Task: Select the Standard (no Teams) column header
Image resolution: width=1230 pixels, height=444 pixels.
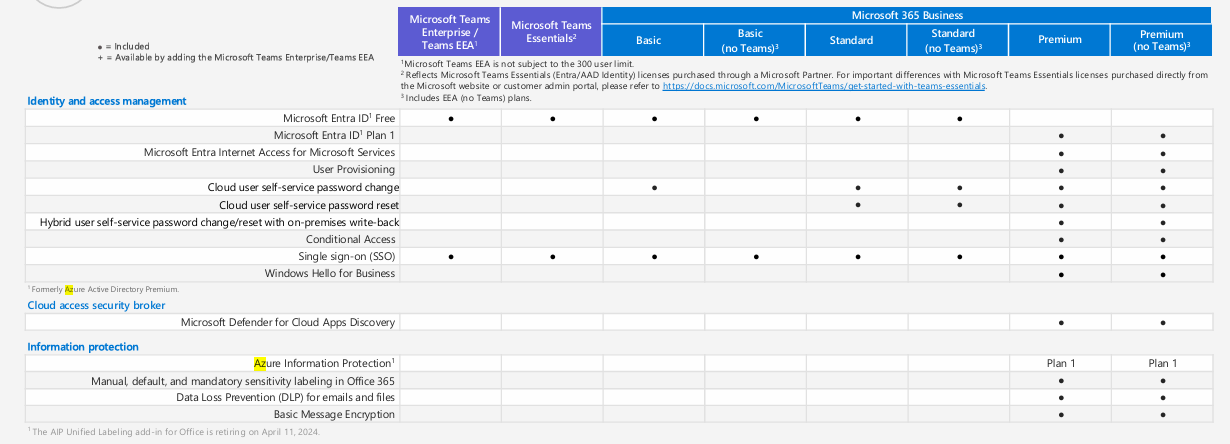Action: tap(958, 40)
